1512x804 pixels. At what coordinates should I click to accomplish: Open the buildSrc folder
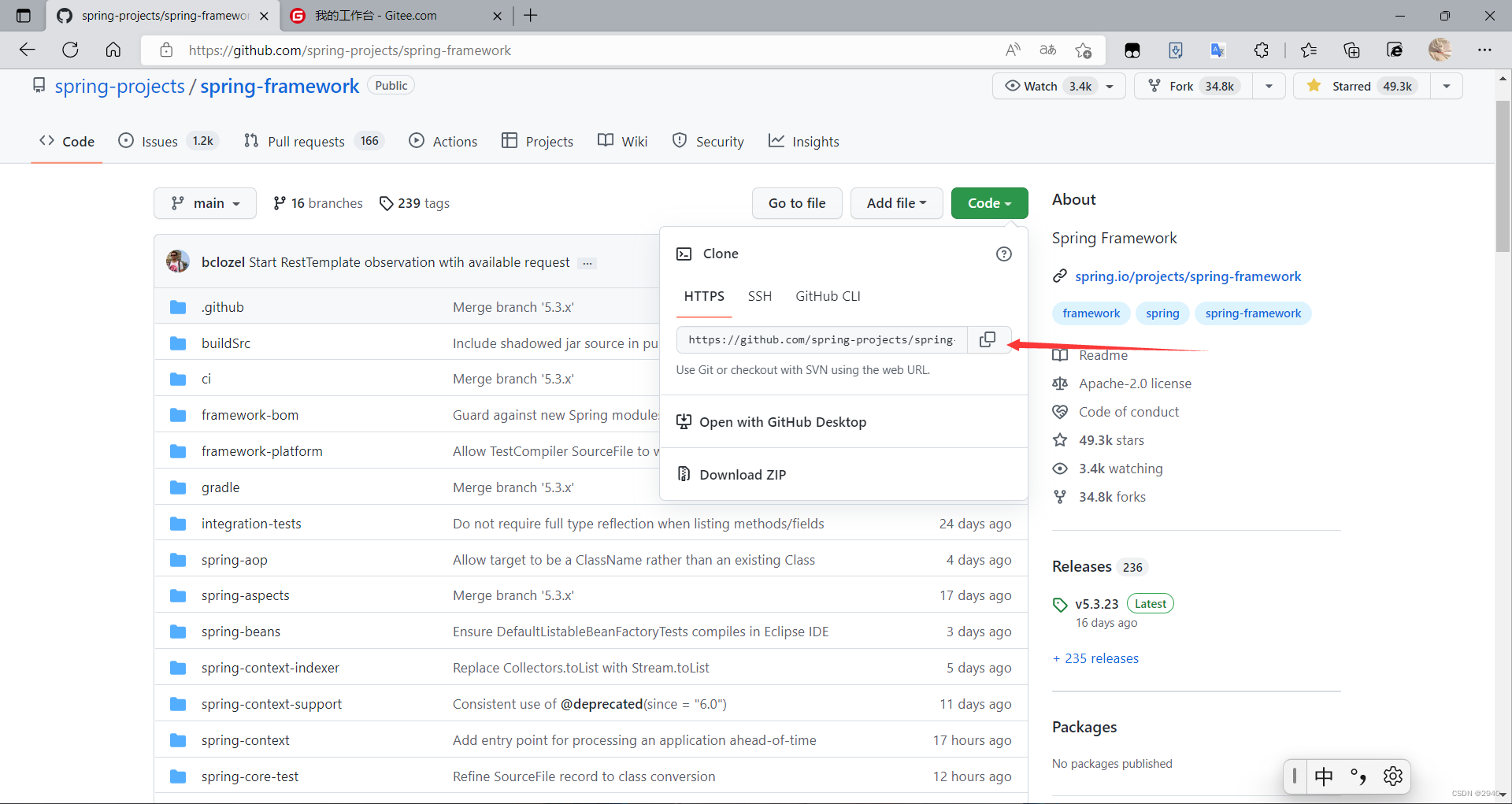pos(226,343)
